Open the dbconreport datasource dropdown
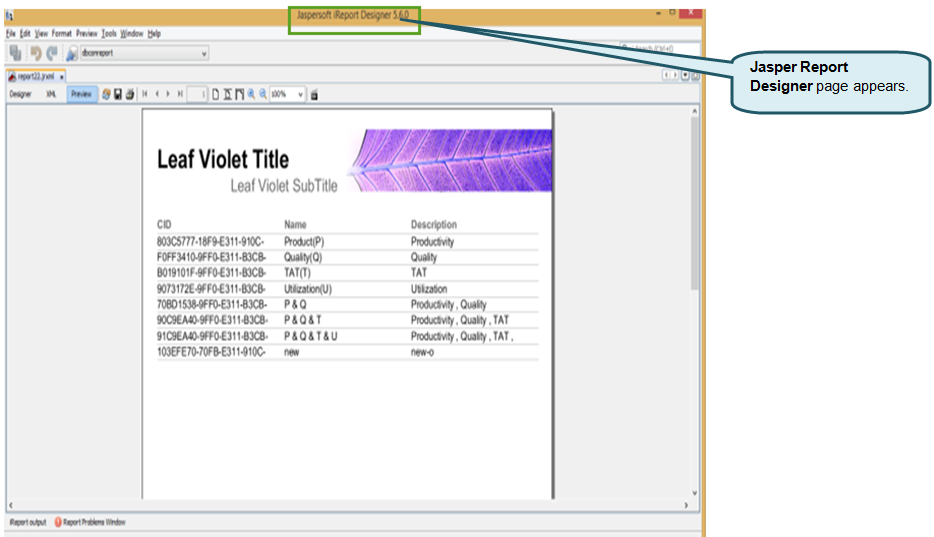 point(205,53)
